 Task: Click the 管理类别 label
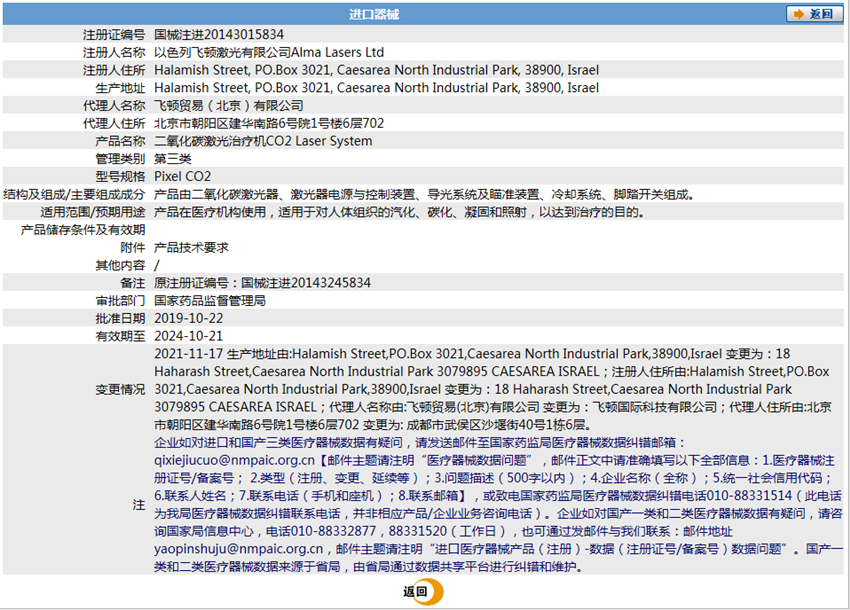point(120,159)
